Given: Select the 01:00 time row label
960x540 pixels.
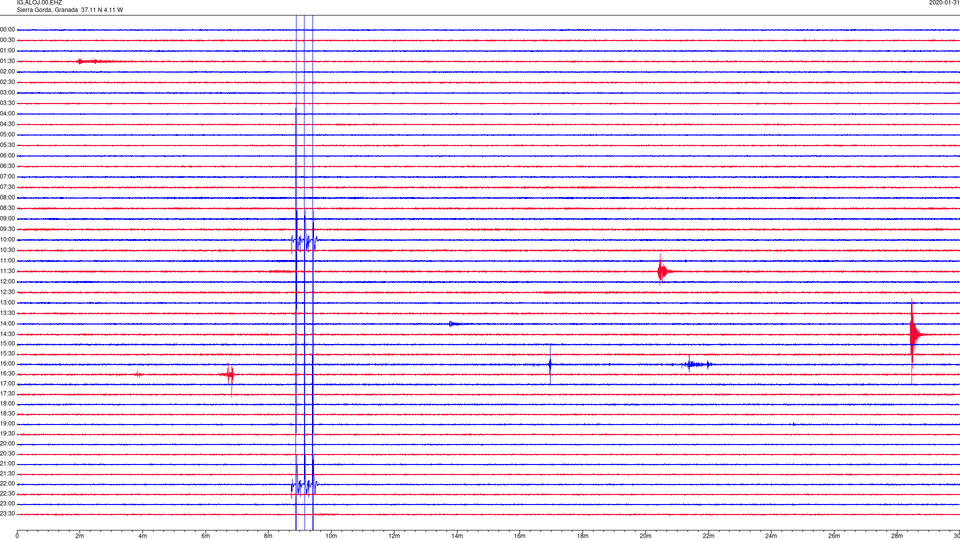Looking at the screenshot, I should point(7,51).
